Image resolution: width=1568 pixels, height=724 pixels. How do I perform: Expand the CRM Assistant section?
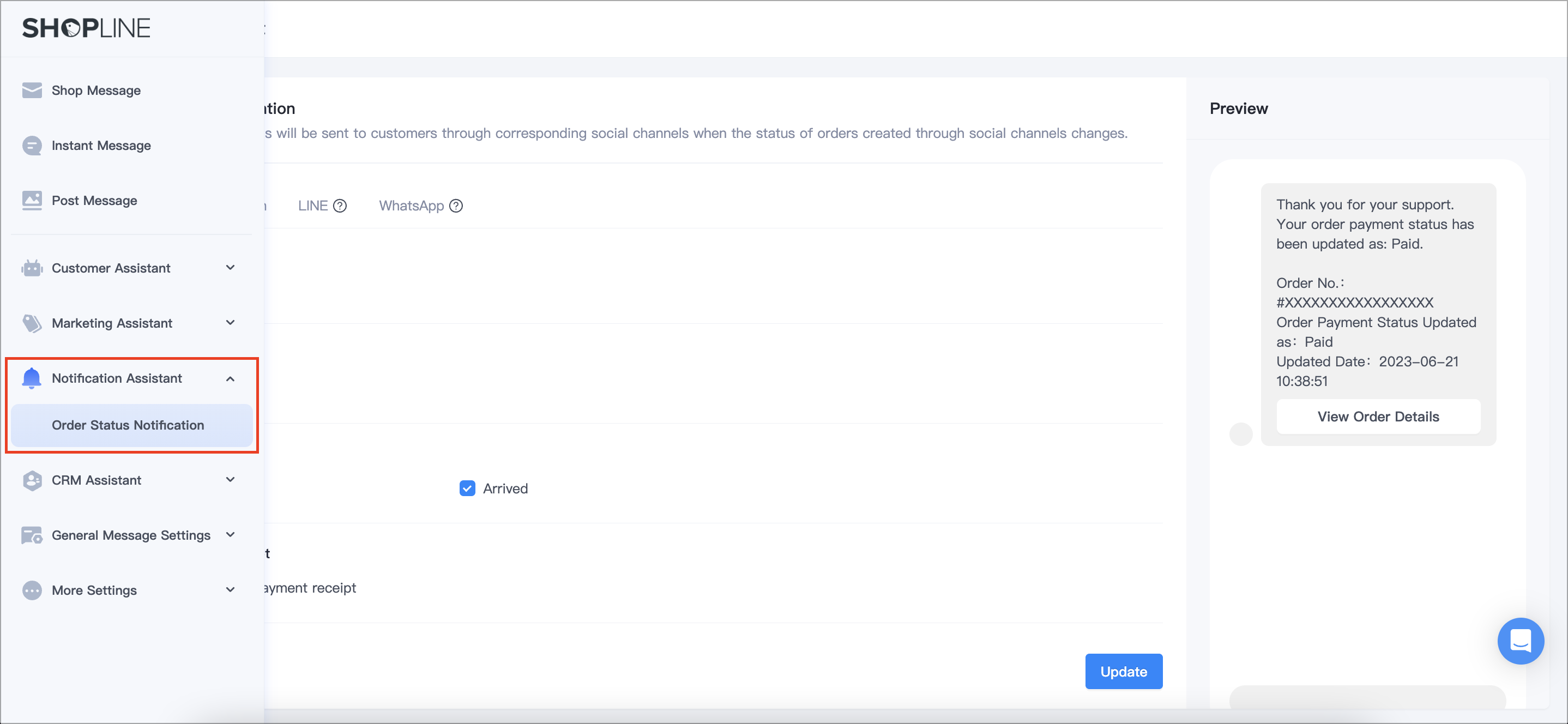pos(230,480)
